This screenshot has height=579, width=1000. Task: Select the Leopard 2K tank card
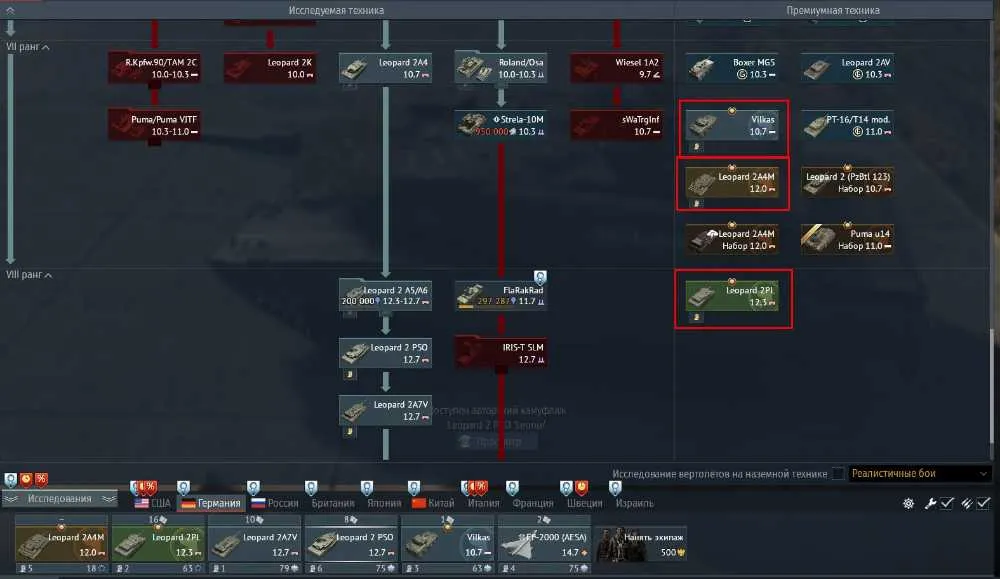point(270,68)
